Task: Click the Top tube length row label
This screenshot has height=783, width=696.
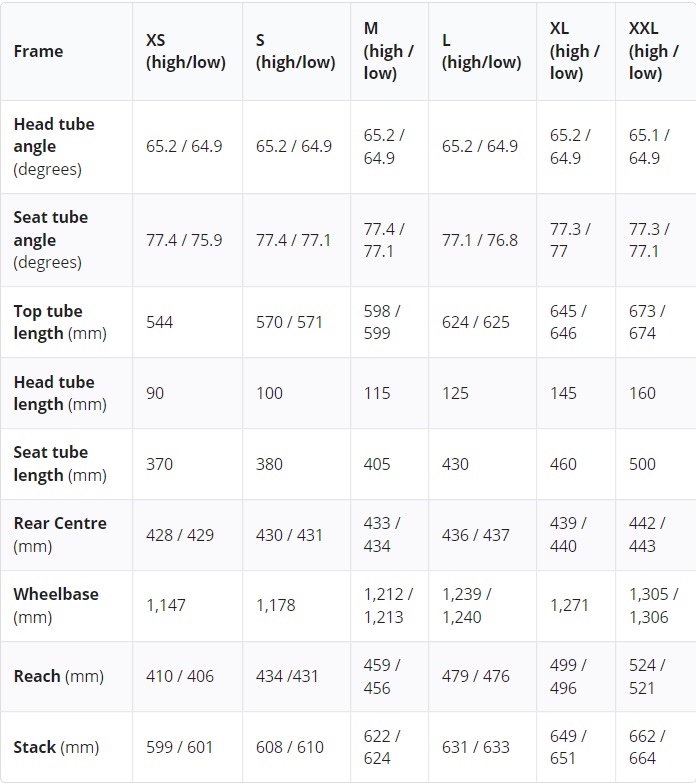Action: click(x=60, y=322)
